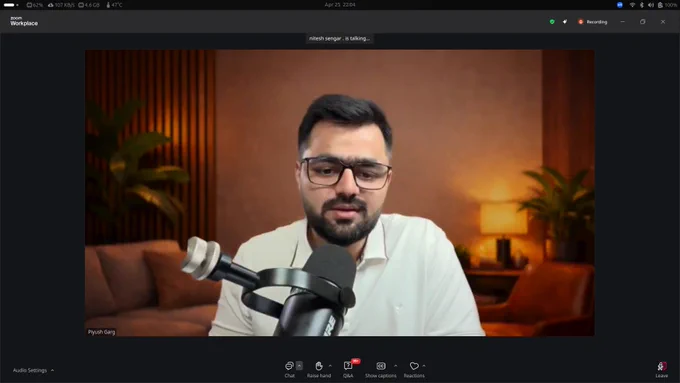Expand the Reactions options arrow
680x383 pixels.
tap(424, 366)
